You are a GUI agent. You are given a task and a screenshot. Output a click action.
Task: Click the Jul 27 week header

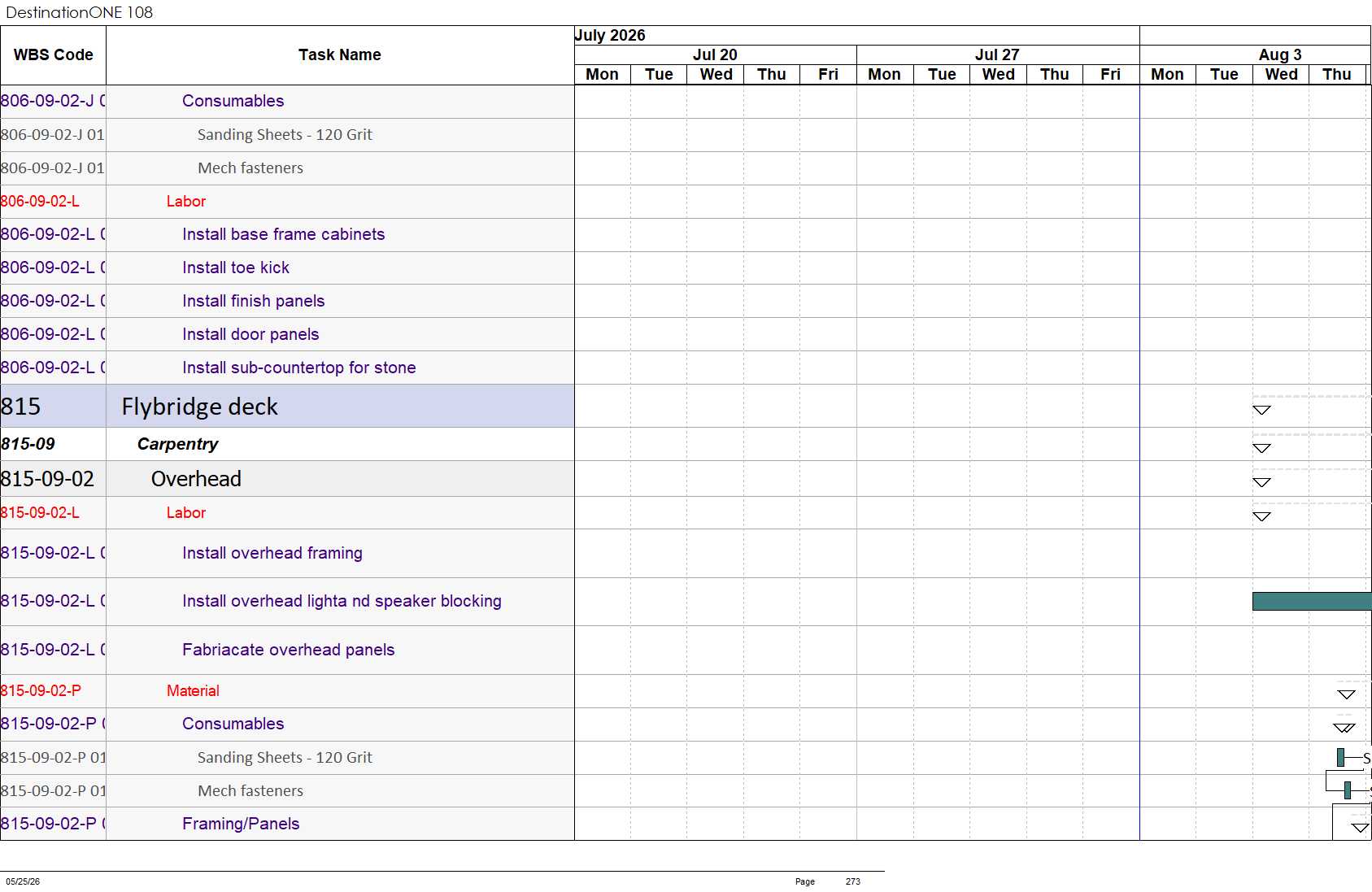tap(997, 54)
